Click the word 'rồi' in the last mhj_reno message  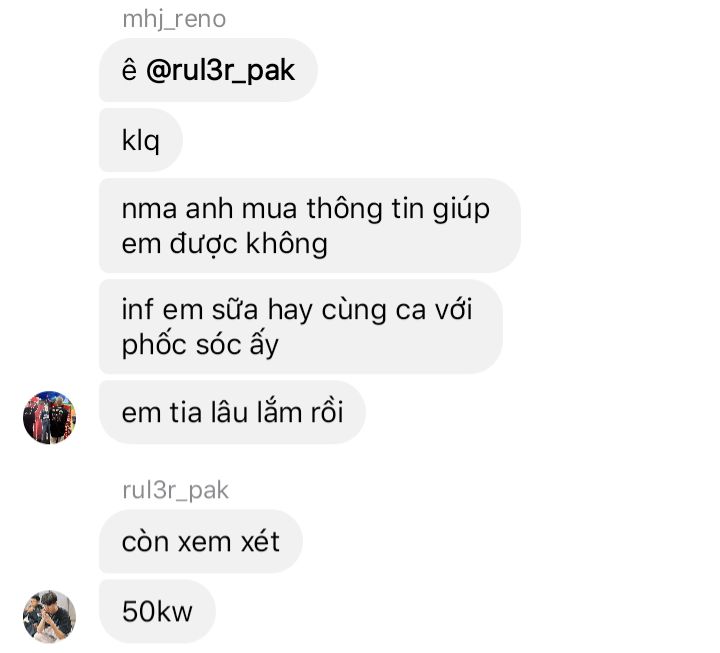[327, 412]
